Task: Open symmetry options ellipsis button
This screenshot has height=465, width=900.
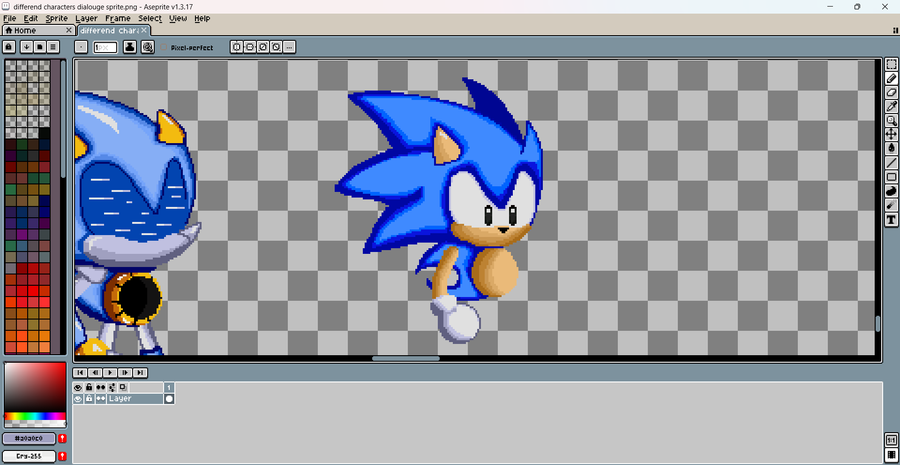Action: point(289,47)
